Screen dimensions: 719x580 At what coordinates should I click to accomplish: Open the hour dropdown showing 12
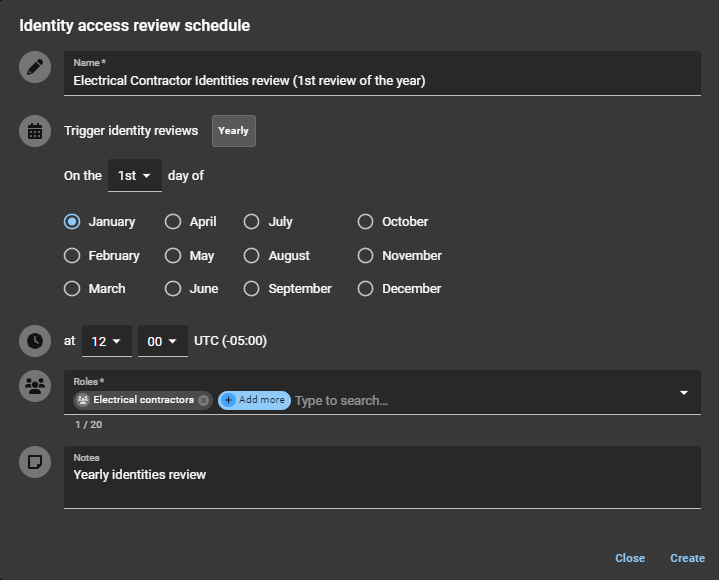pyautogui.click(x=106, y=341)
